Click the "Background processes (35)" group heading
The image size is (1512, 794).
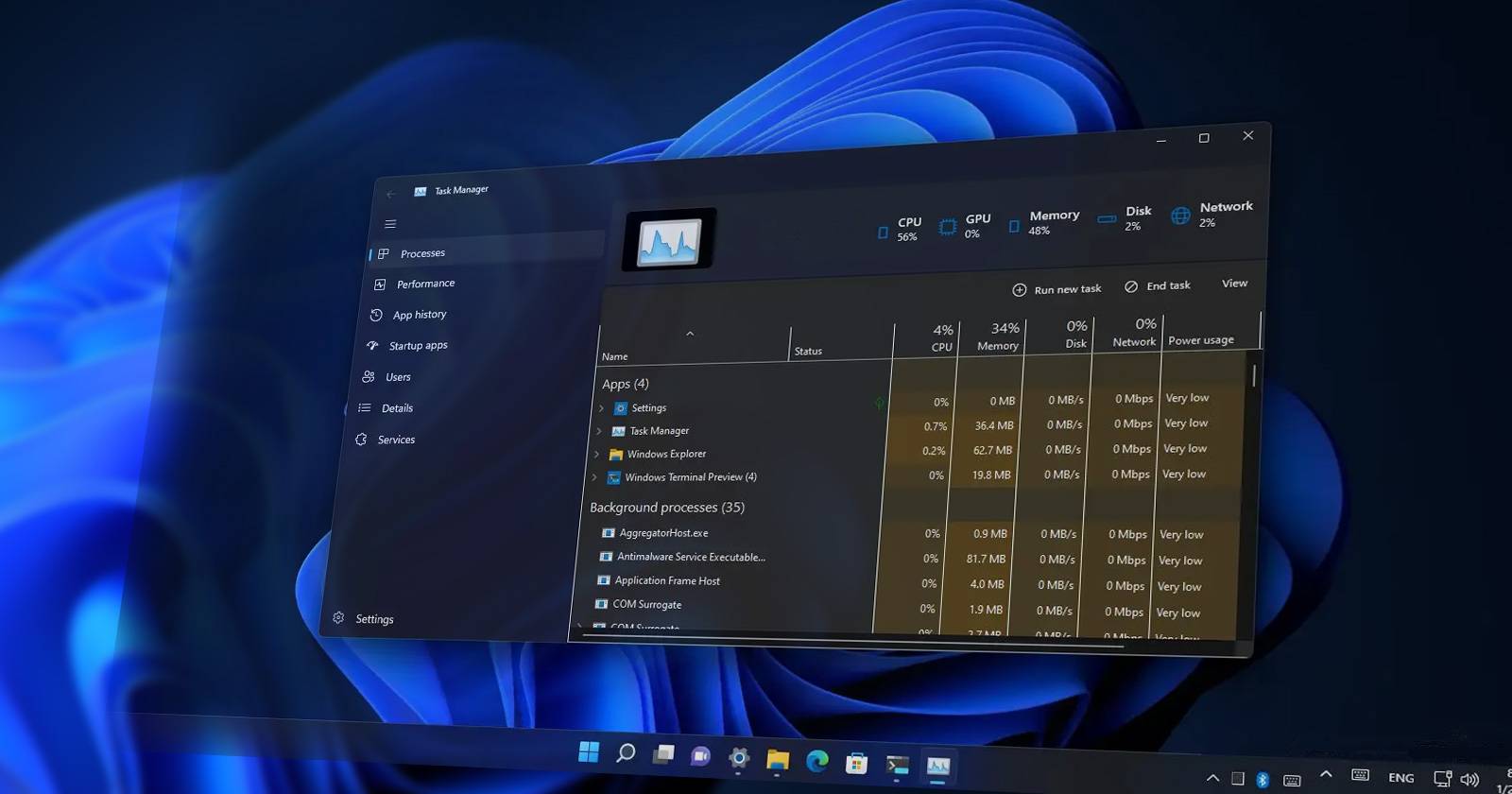point(667,508)
